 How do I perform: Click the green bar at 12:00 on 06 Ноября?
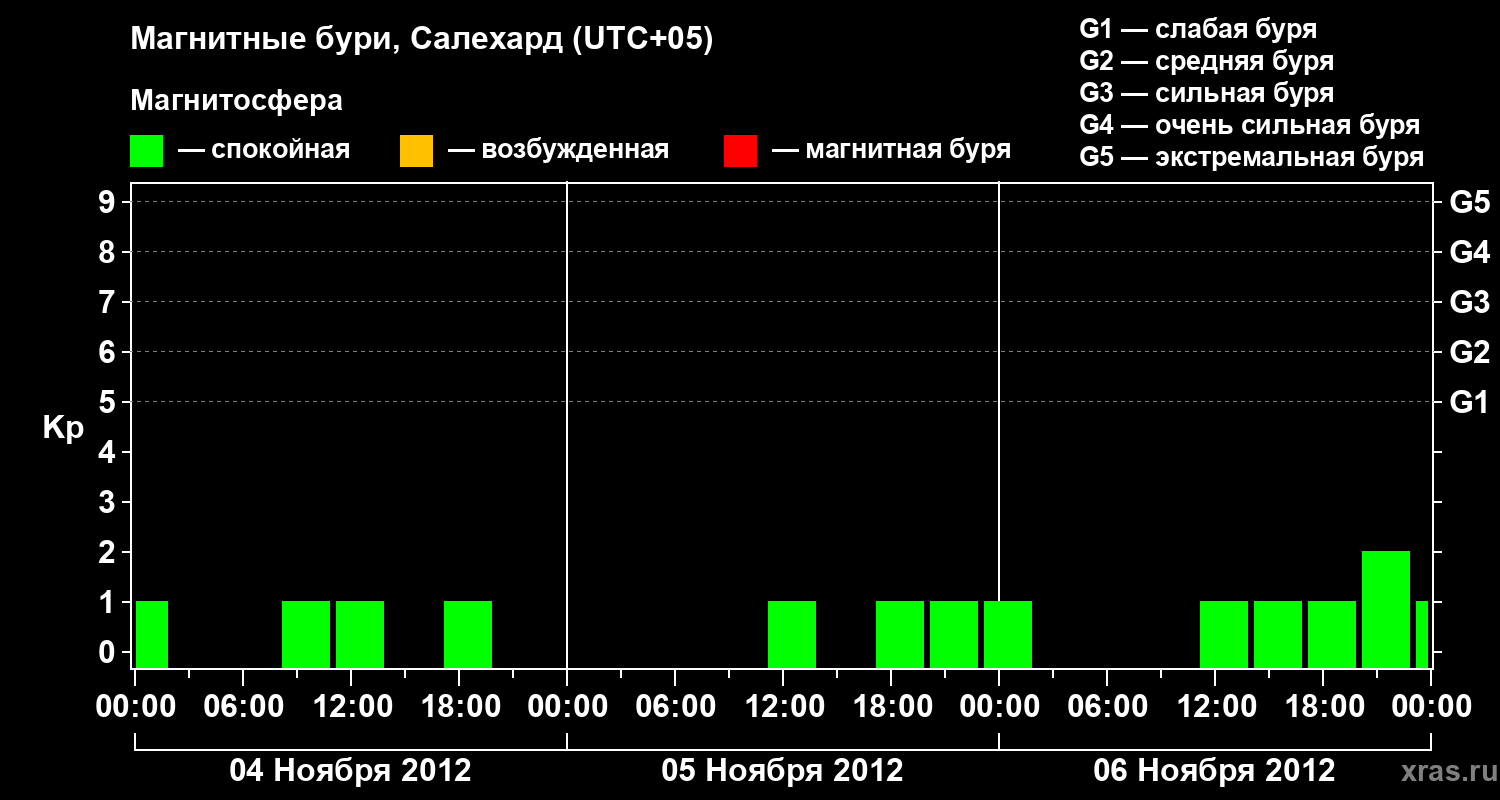(1224, 634)
